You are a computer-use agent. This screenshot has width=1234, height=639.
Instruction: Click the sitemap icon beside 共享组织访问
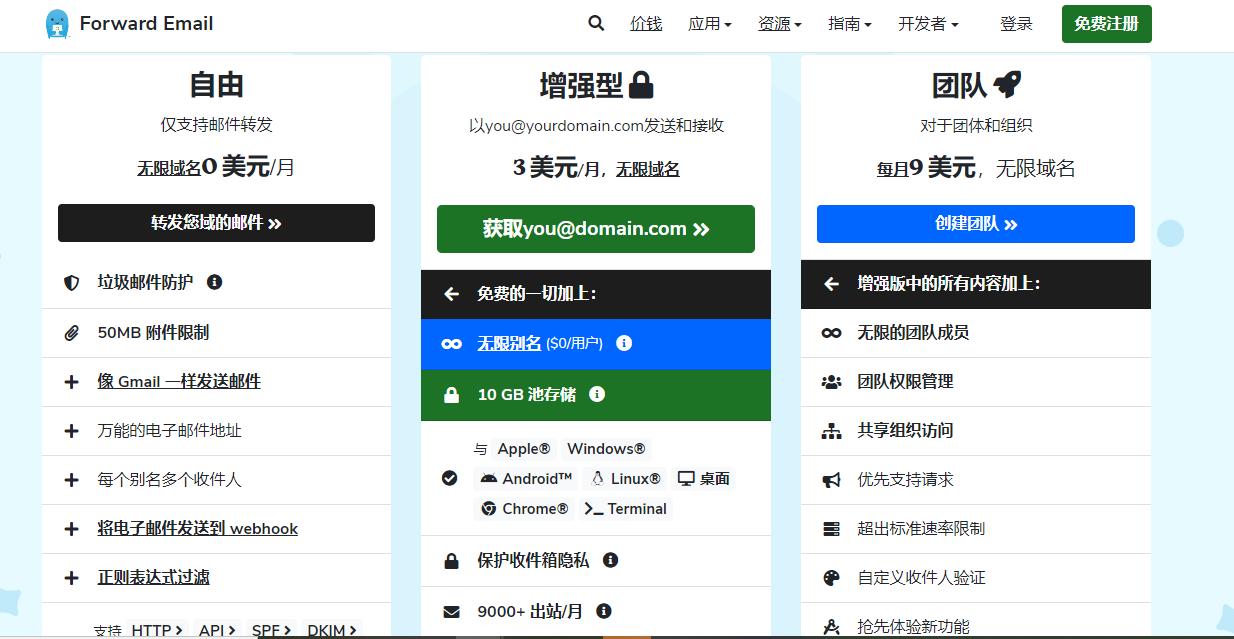pos(831,431)
